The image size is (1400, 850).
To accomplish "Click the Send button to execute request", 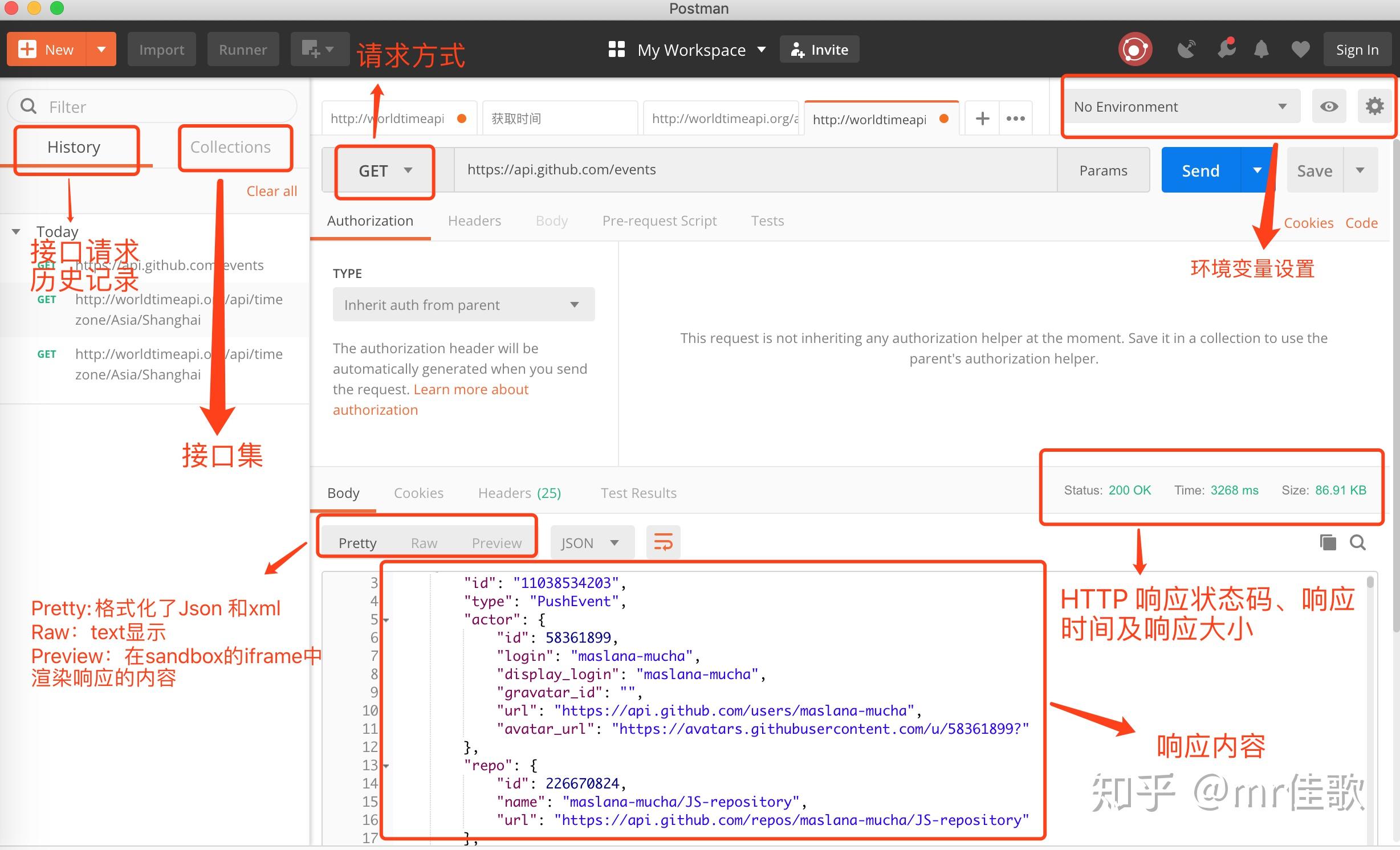I will tap(1200, 170).
